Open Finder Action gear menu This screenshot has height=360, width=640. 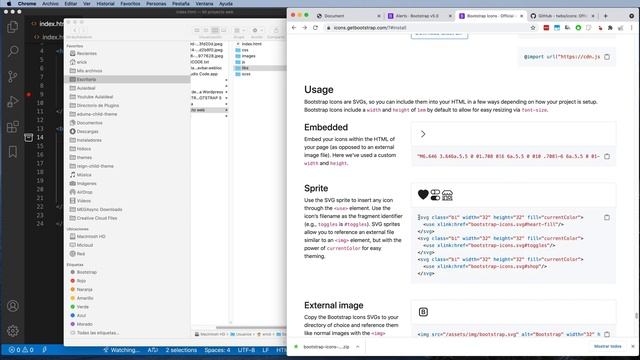pos(257,31)
